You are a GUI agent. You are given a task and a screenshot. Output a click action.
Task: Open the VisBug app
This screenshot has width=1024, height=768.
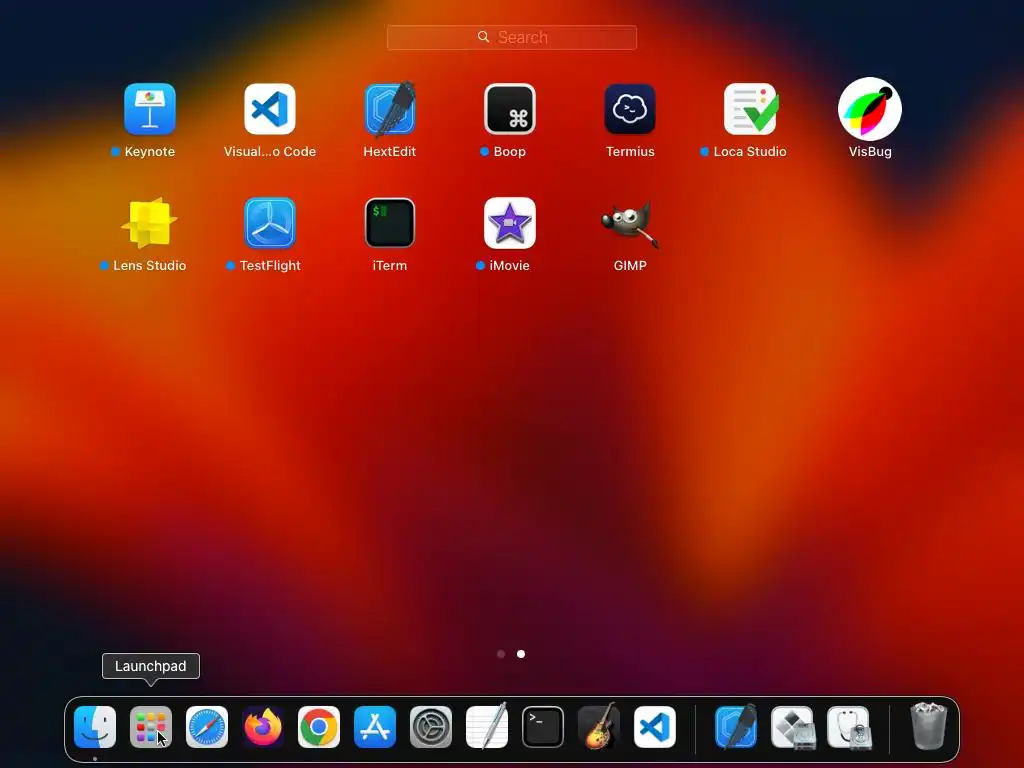870,109
